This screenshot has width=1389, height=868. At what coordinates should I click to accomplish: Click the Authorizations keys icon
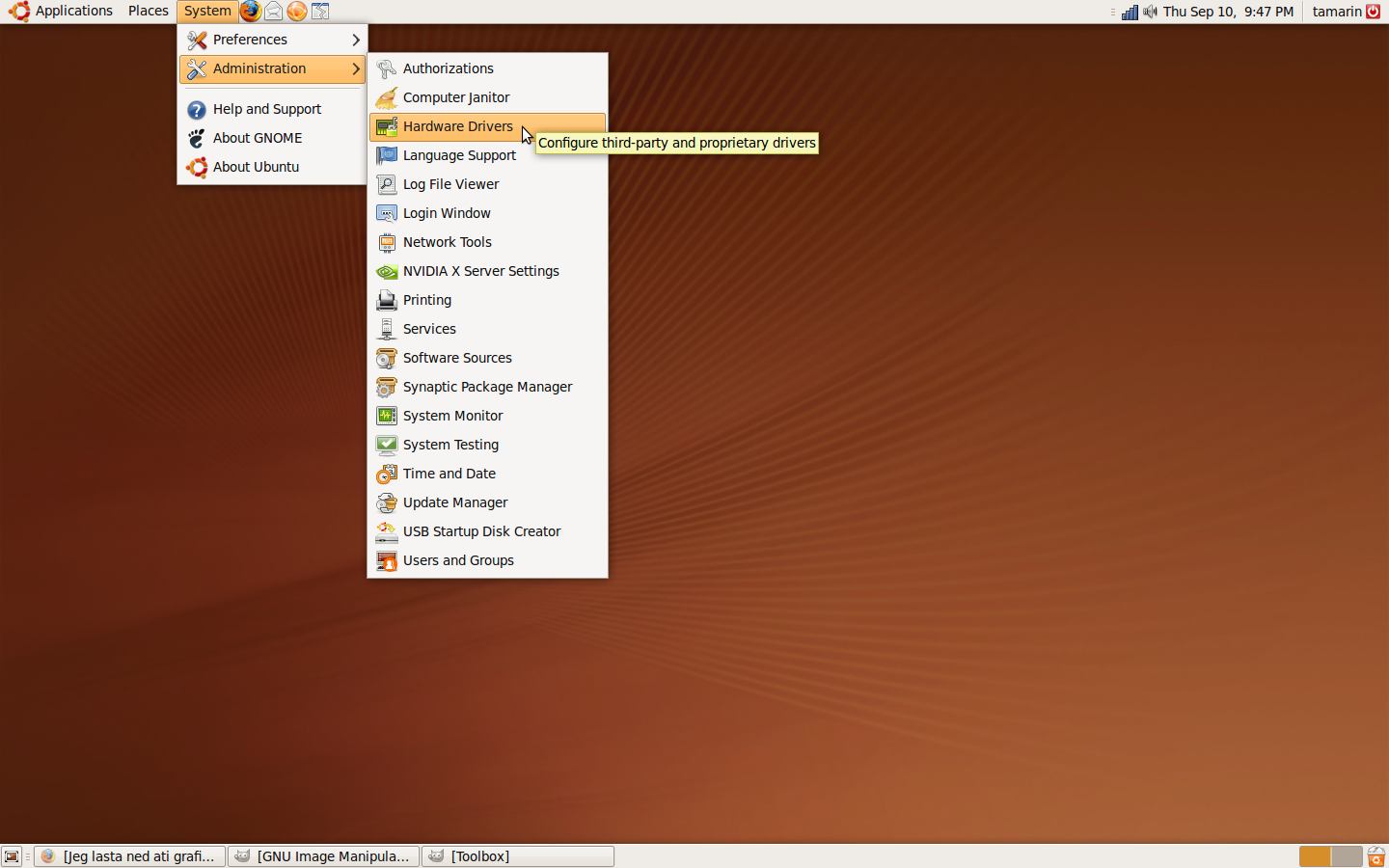[x=386, y=68]
